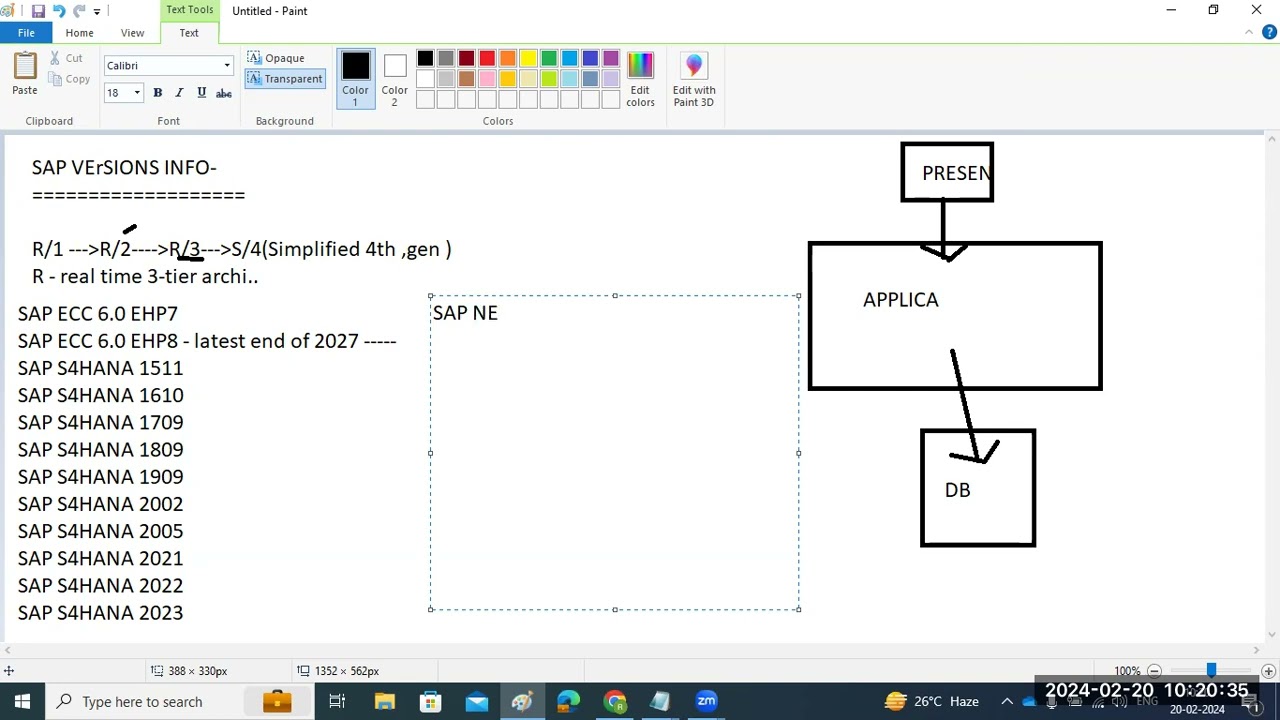Launch Edit with Paint 3D
This screenshot has height=720, width=1280.
(x=694, y=79)
